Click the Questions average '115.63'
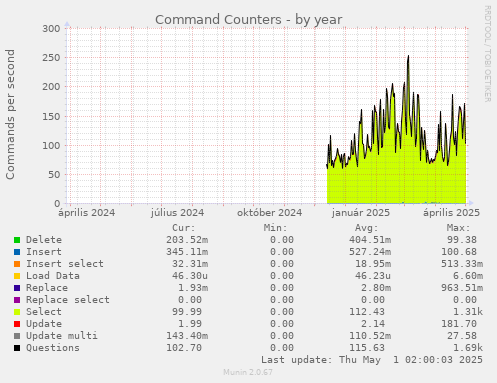This screenshot has width=497, height=383. (x=367, y=348)
